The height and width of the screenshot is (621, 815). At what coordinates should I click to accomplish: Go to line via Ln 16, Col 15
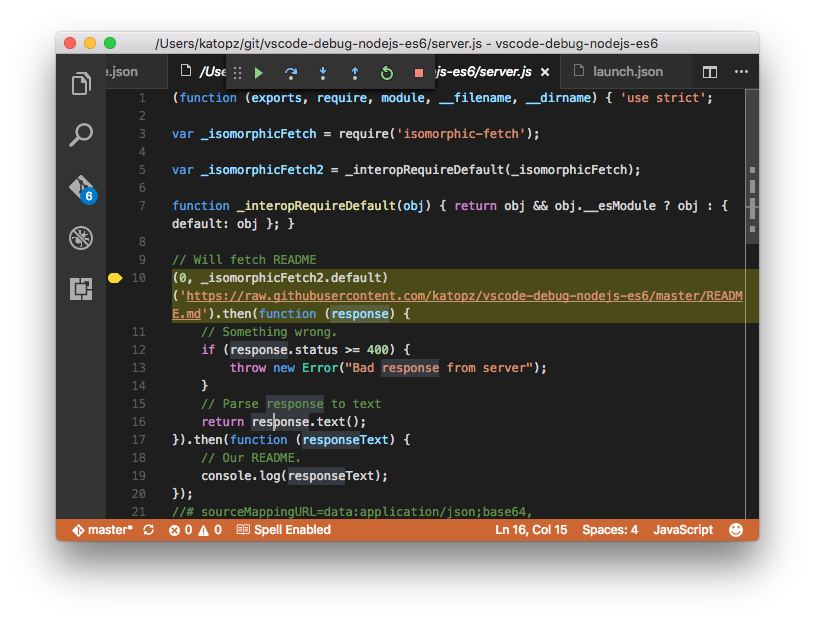point(531,530)
